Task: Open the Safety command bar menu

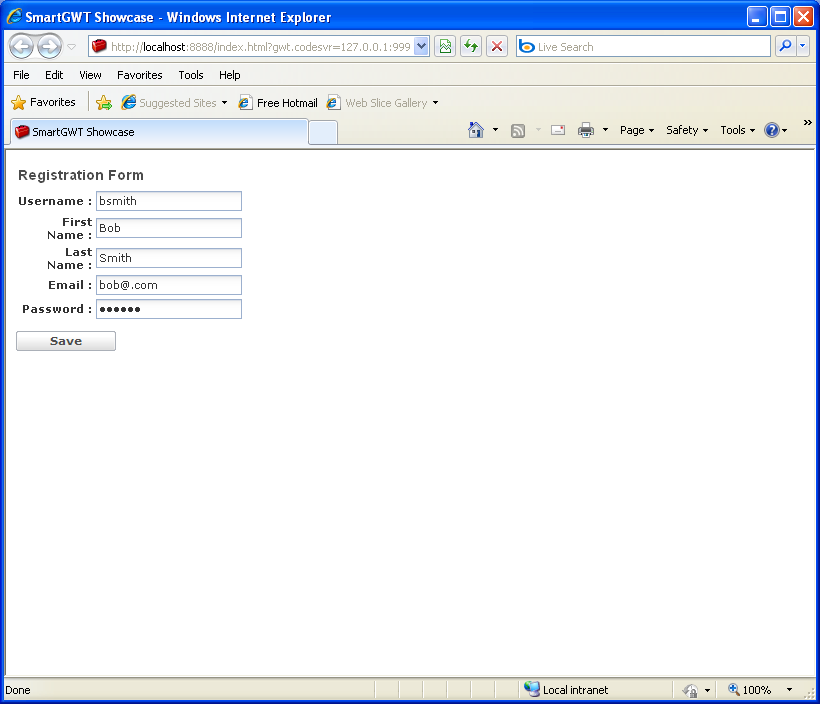Action: point(687,130)
